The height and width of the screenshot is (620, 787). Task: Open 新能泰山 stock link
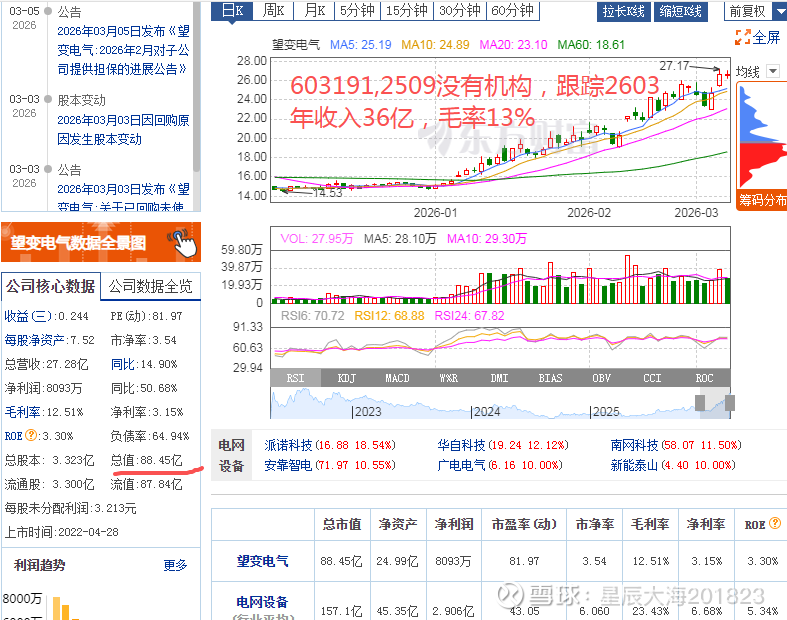[x=634, y=465]
